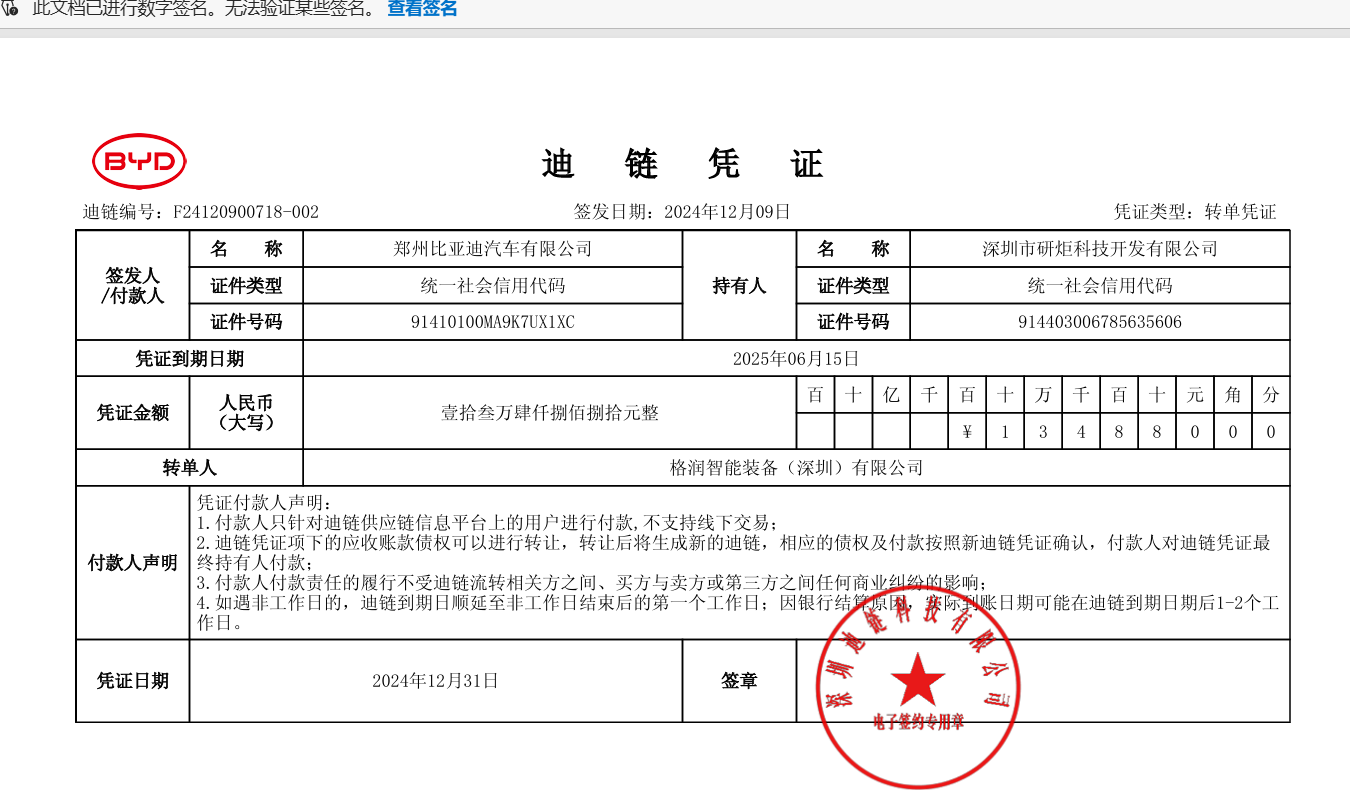Open the 查看签名 link
The width and height of the screenshot is (1350, 790).
[422, 9]
